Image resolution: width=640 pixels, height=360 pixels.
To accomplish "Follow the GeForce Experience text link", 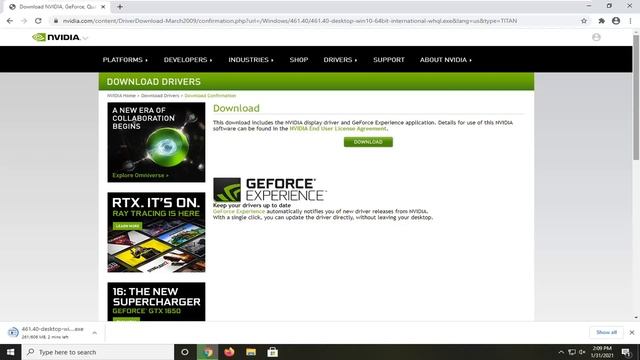I will click(239, 211).
